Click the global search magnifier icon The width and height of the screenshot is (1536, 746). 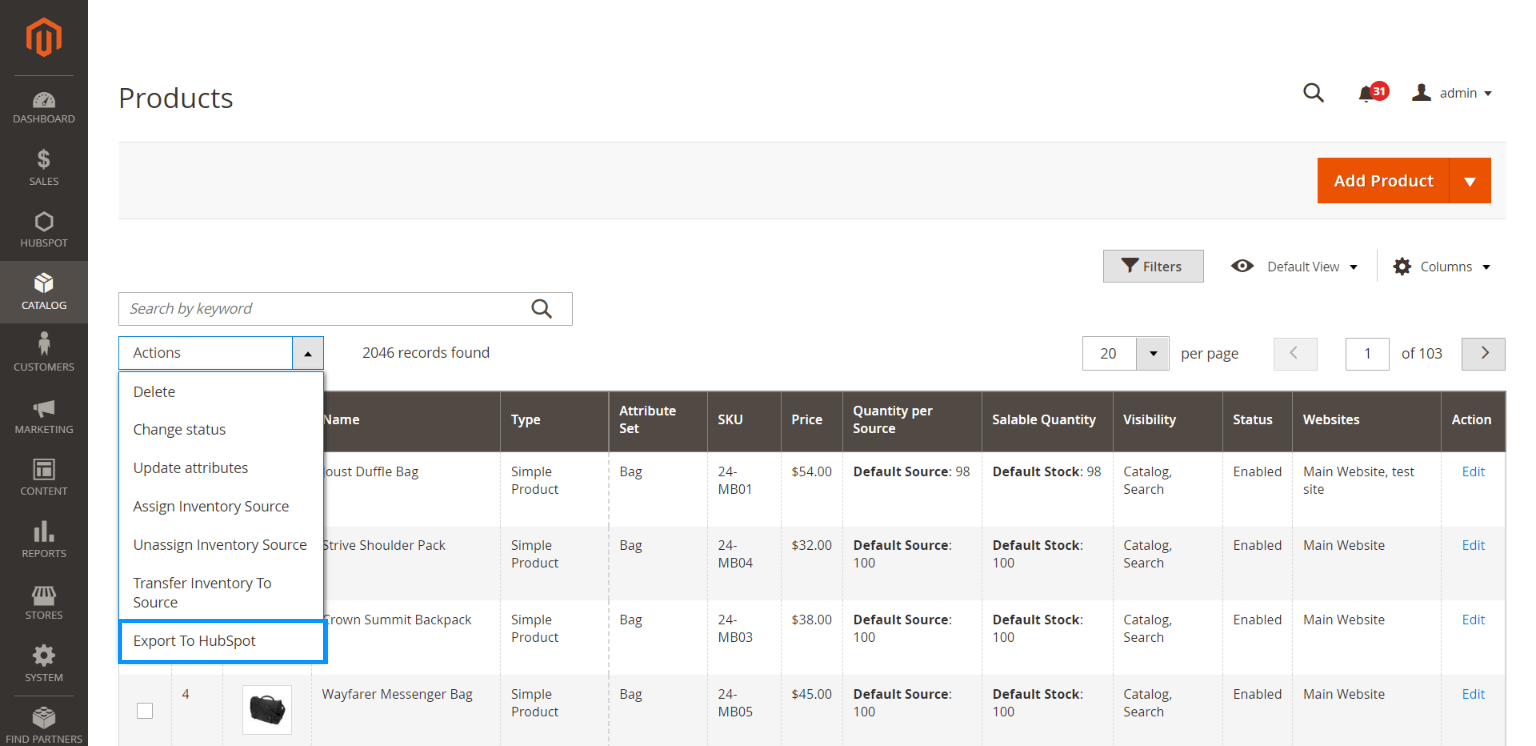(x=1313, y=92)
